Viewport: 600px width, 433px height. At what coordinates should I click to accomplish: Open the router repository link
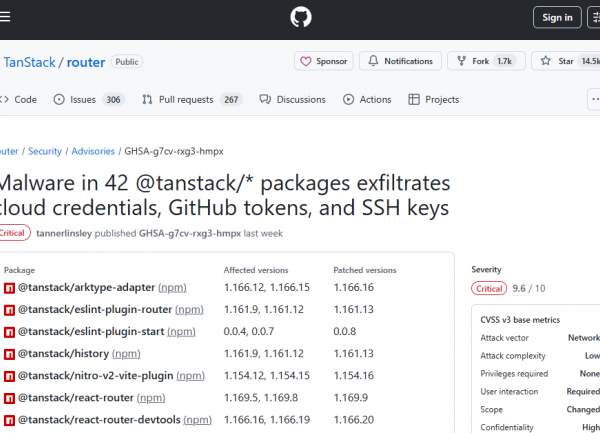pyautogui.click(x=86, y=62)
